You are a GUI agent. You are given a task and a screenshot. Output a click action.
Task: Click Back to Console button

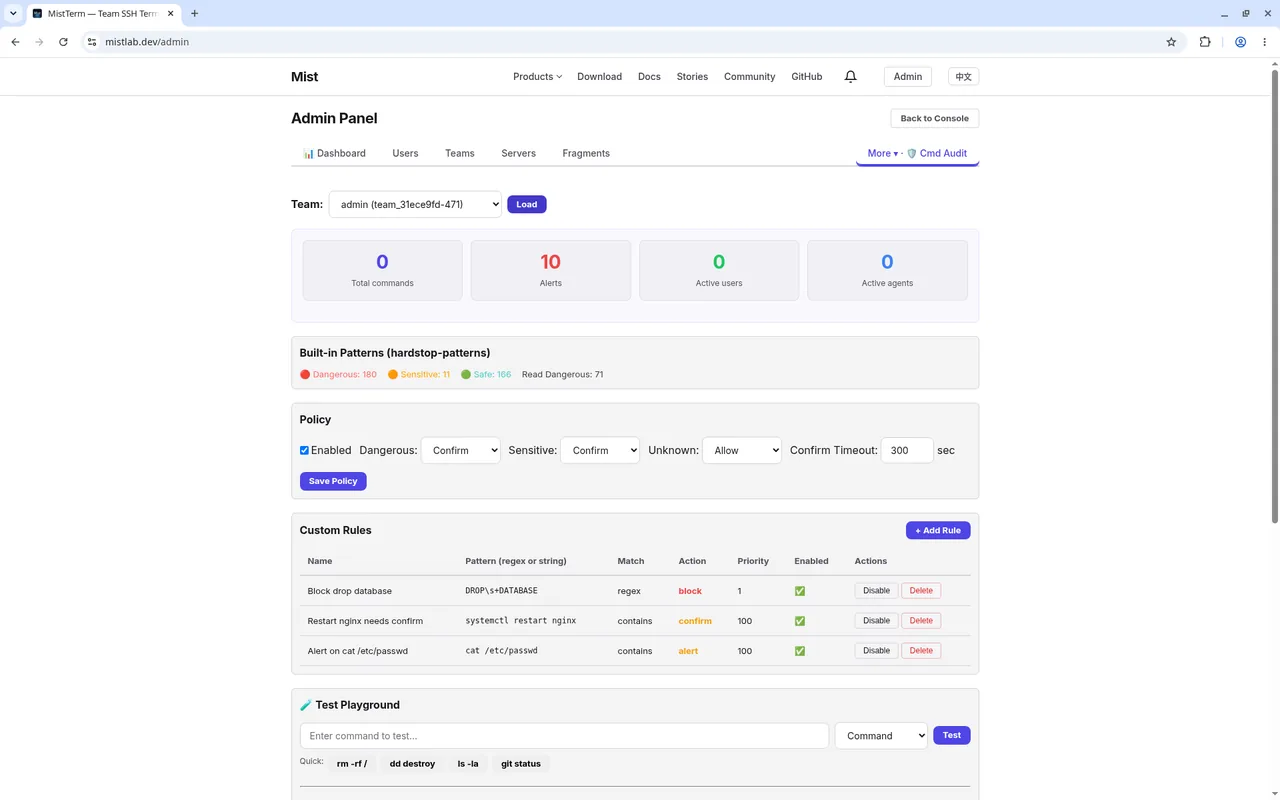point(934,118)
